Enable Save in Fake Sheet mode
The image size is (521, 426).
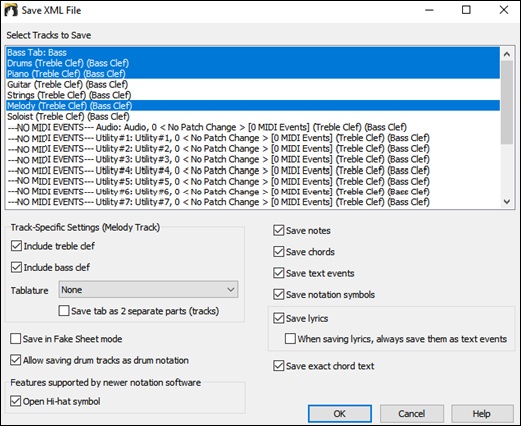[15, 339]
